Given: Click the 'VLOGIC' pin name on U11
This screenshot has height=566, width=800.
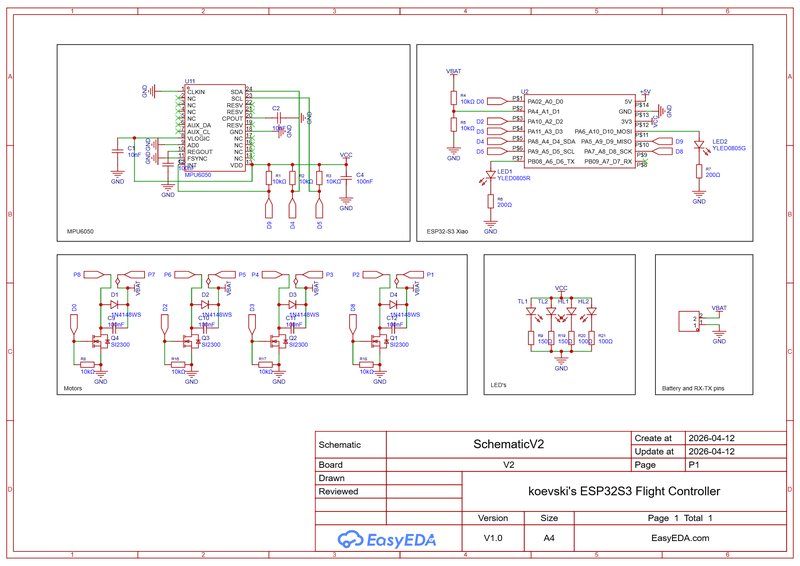Looking at the screenshot, I should click(x=198, y=138).
